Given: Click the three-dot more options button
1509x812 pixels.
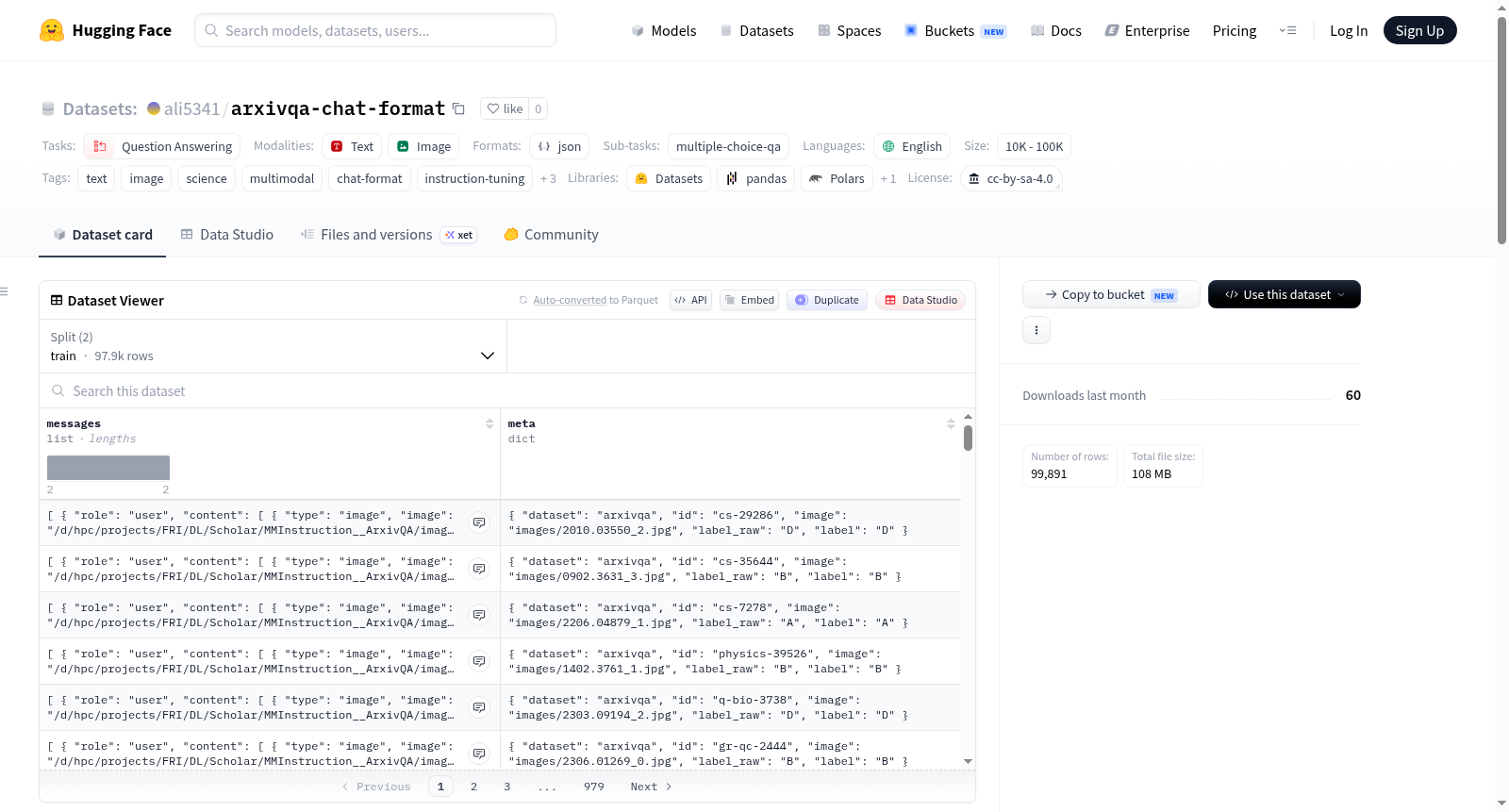Looking at the screenshot, I should pyautogui.click(x=1036, y=330).
